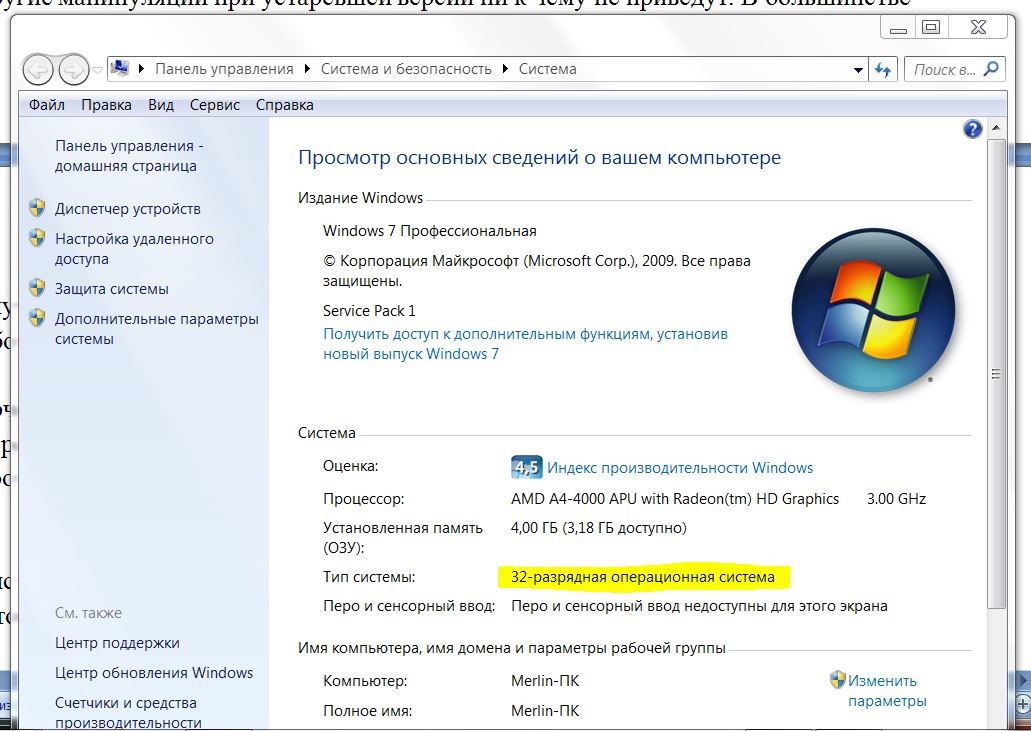
Task: Open help with the blue question mark
Action: pos(972,129)
